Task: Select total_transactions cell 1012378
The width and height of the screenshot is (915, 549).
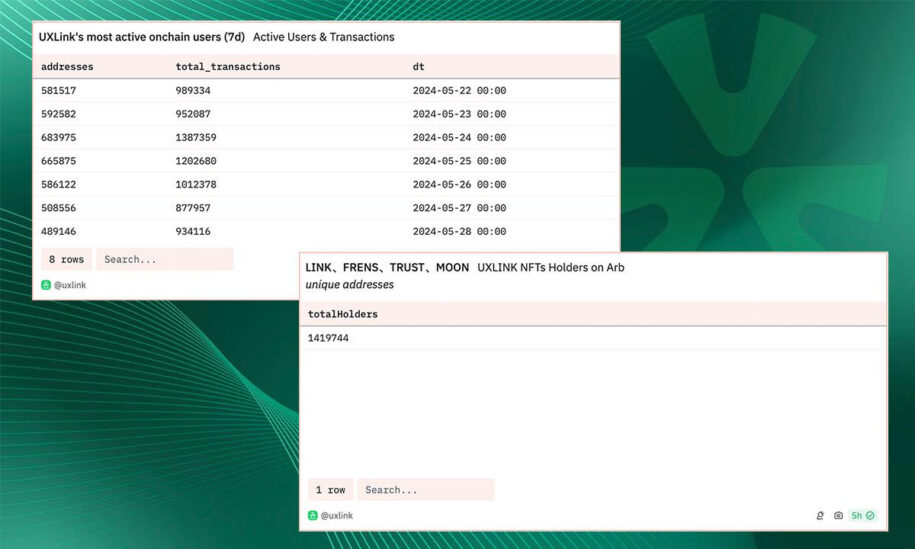Action: [196, 184]
